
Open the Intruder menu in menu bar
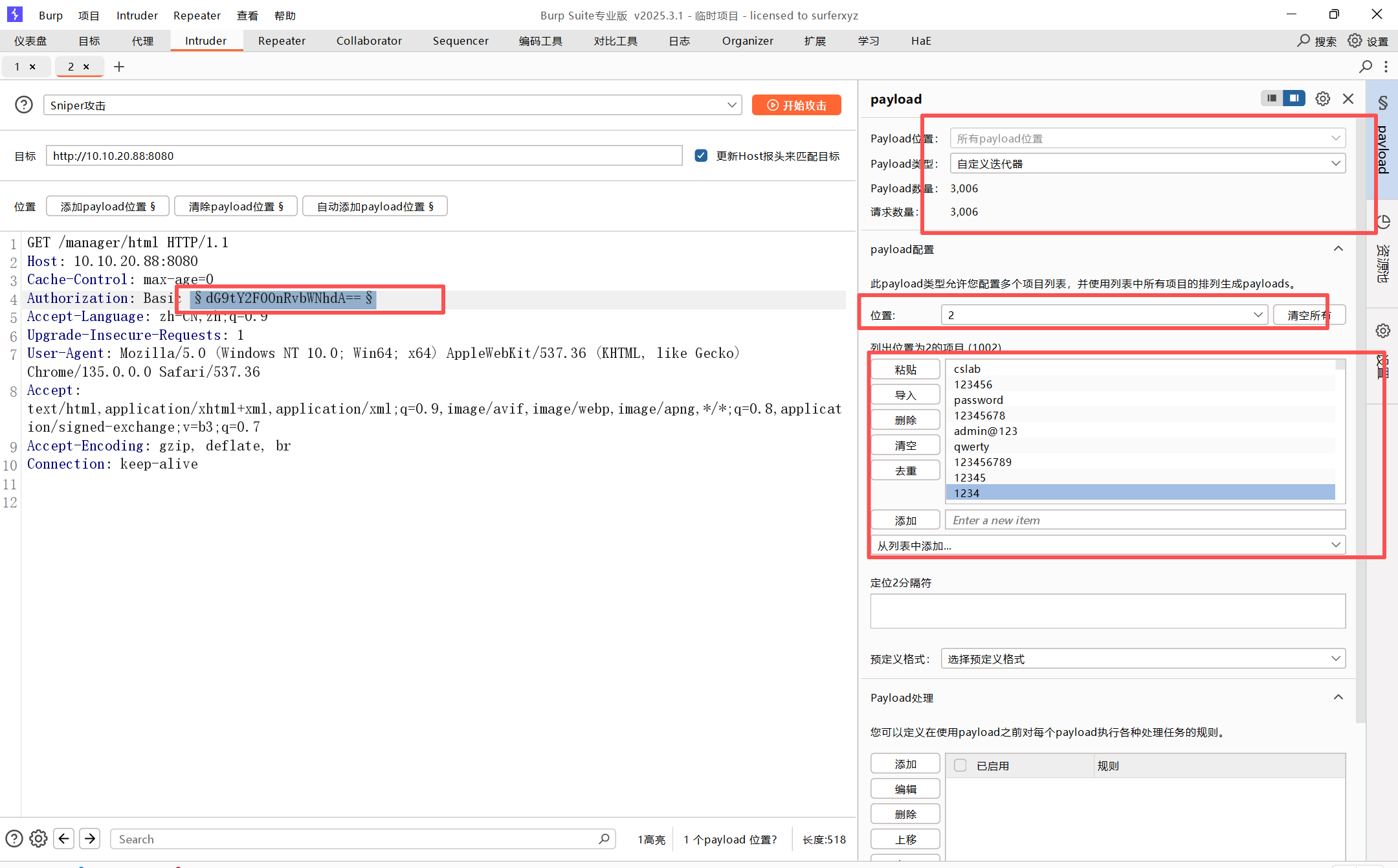(x=137, y=16)
